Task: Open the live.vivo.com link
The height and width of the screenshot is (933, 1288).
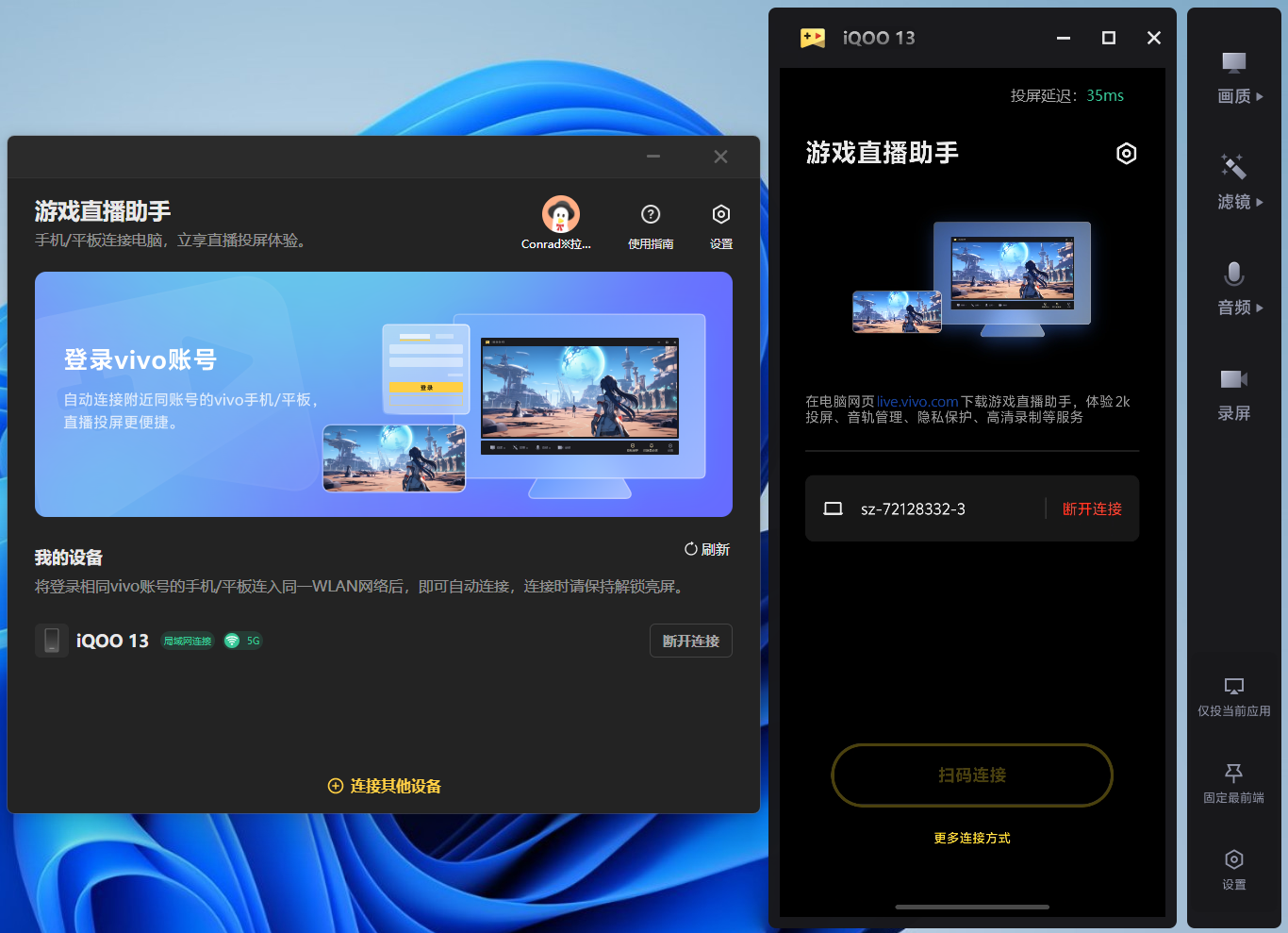Action: [x=916, y=402]
